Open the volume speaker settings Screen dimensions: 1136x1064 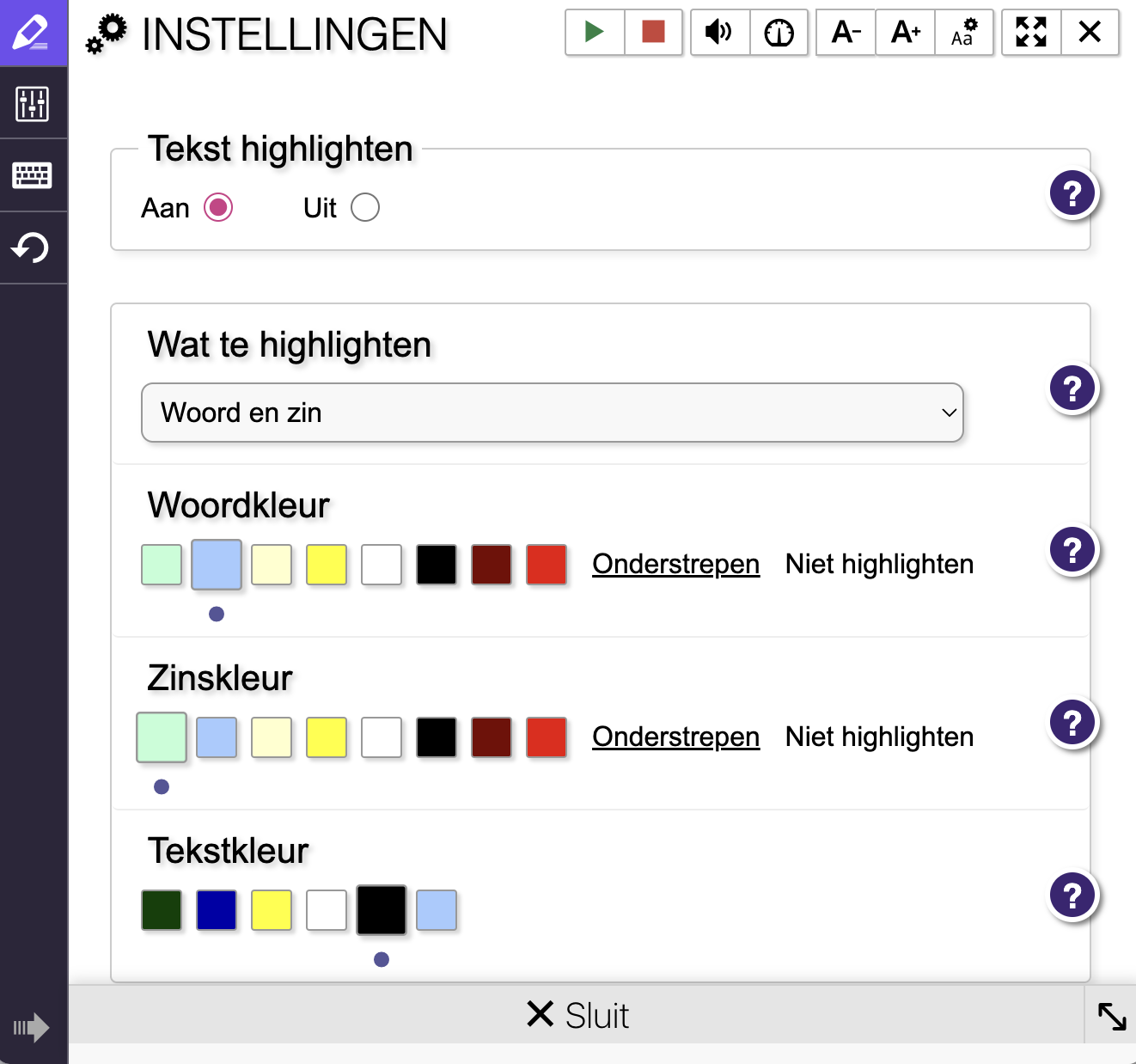(719, 33)
